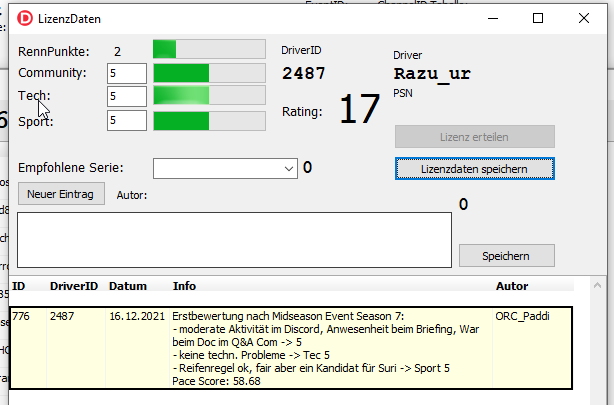Viewport: 614px width, 405px height.
Task: Focus the Sport score input field
Action: point(127,120)
